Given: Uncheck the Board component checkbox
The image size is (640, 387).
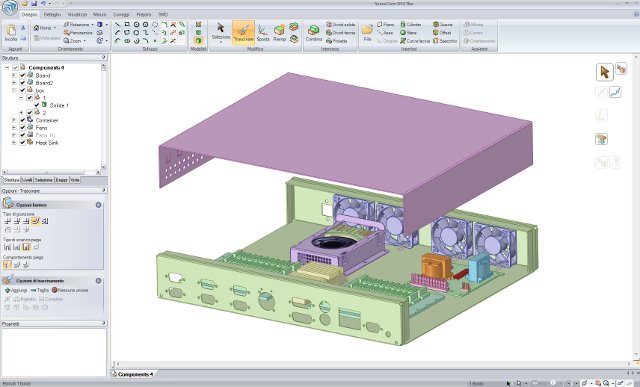Looking at the screenshot, I should pyautogui.click(x=23, y=75).
